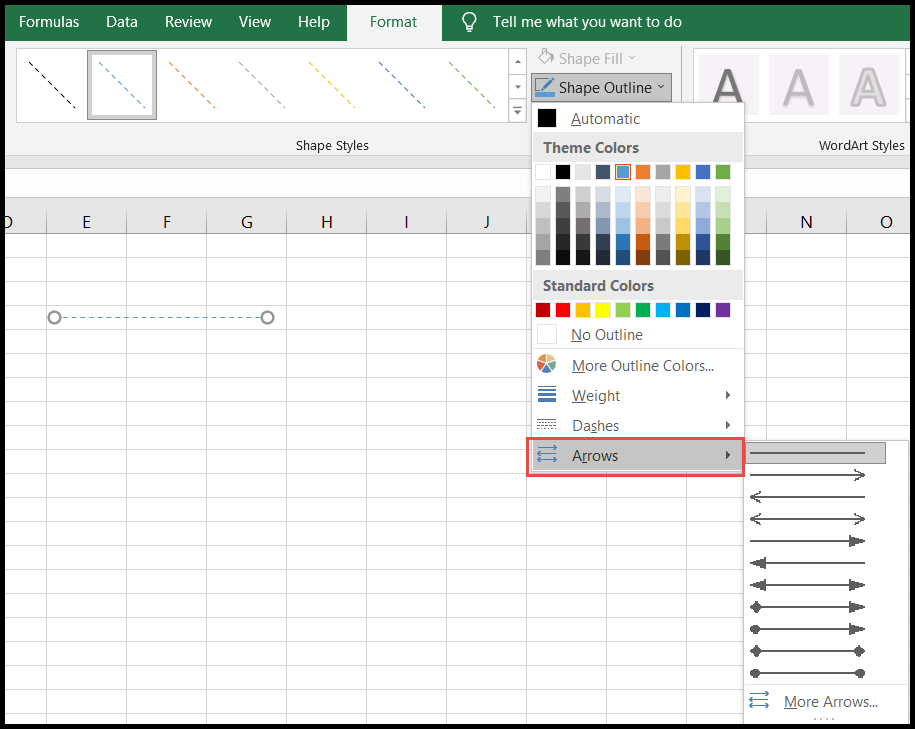Viewport: 915px width, 729px height.
Task: Click the Weight line-thickness icon
Action: point(546,394)
